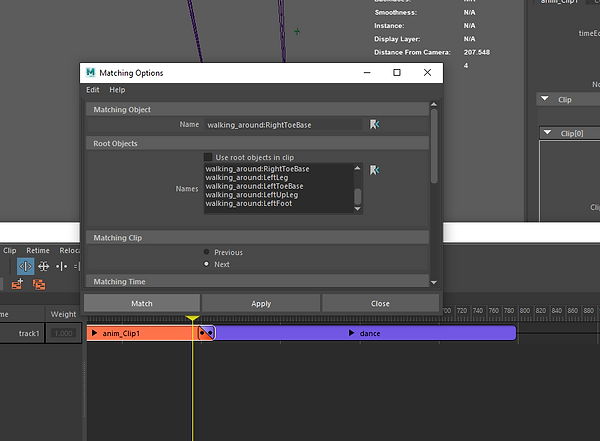
Task: Open the Help menu in Matching Options
Action: (x=117, y=90)
